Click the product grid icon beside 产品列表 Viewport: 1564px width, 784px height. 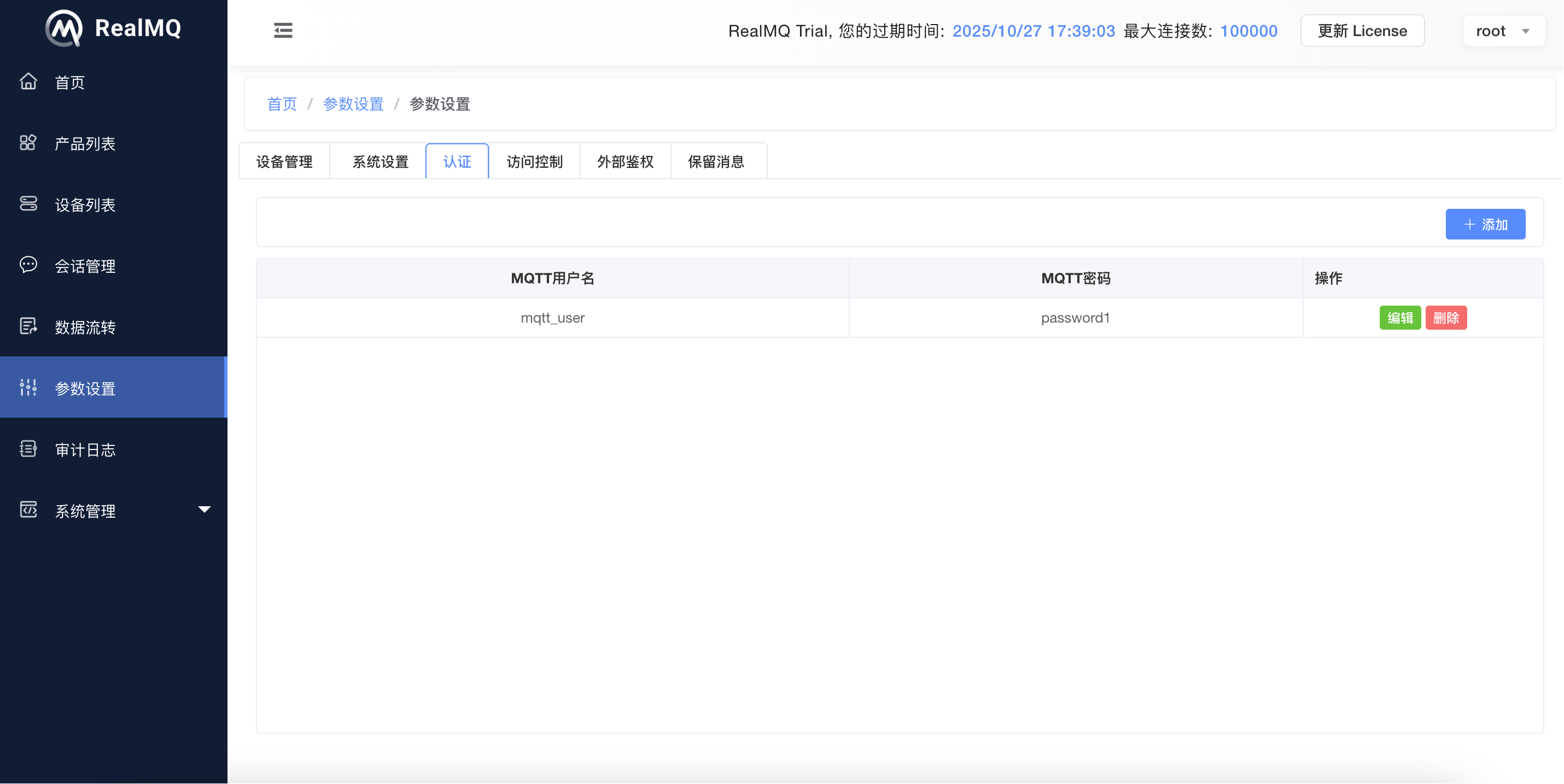click(28, 143)
